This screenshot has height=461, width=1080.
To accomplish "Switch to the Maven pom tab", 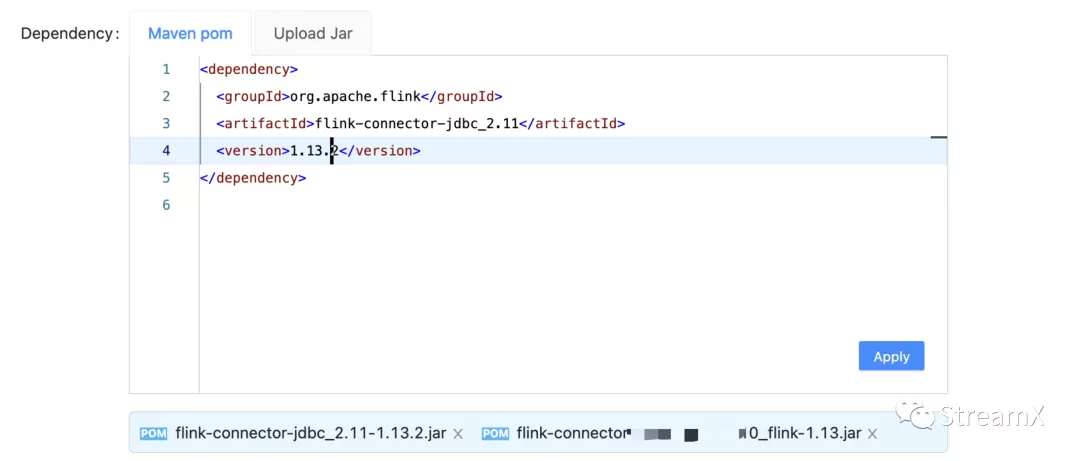I will point(190,33).
